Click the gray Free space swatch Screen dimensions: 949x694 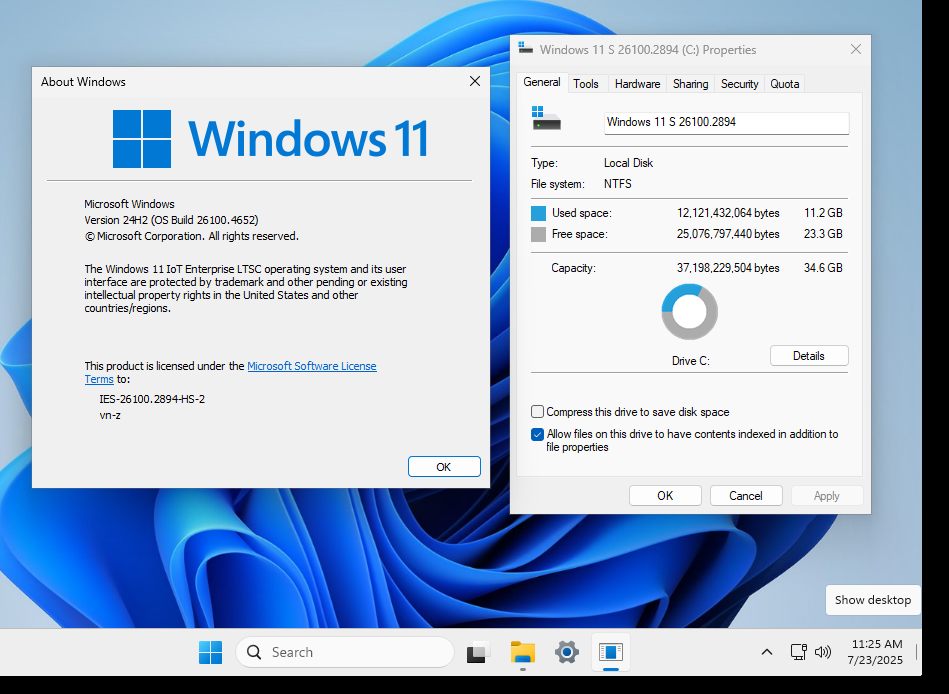click(x=538, y=234)
